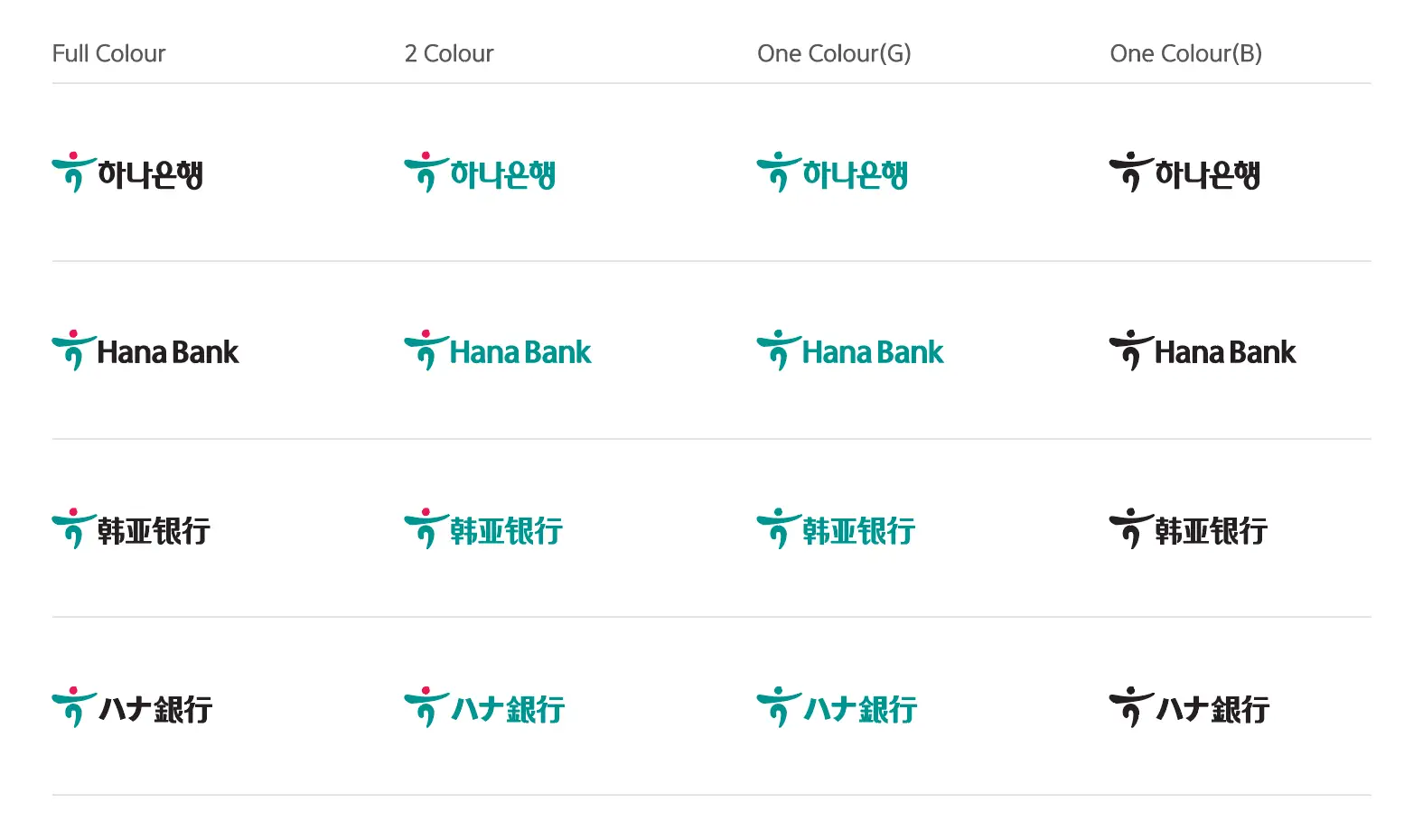Select the One Colour(B) black Japanese ハナ銀行 logo
Screen dimensions: 1404x840
[1189, 706]
